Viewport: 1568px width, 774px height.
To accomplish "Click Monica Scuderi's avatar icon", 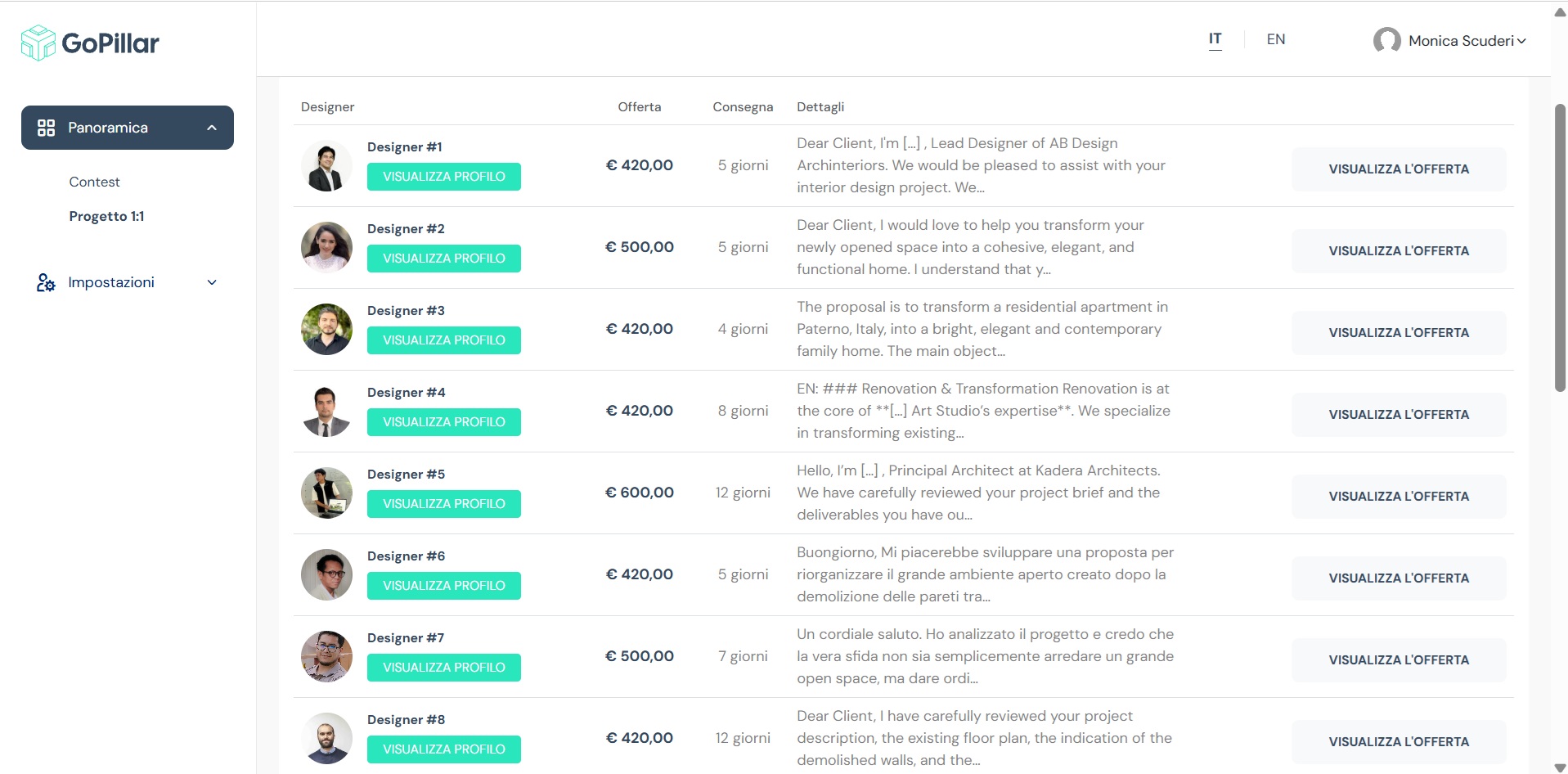I will (x=1386, y=40).
